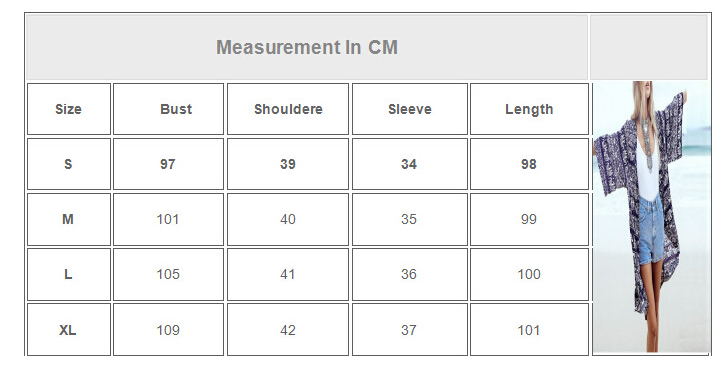
Task: Click the size S row label
Action: click(x=69, y=164)
